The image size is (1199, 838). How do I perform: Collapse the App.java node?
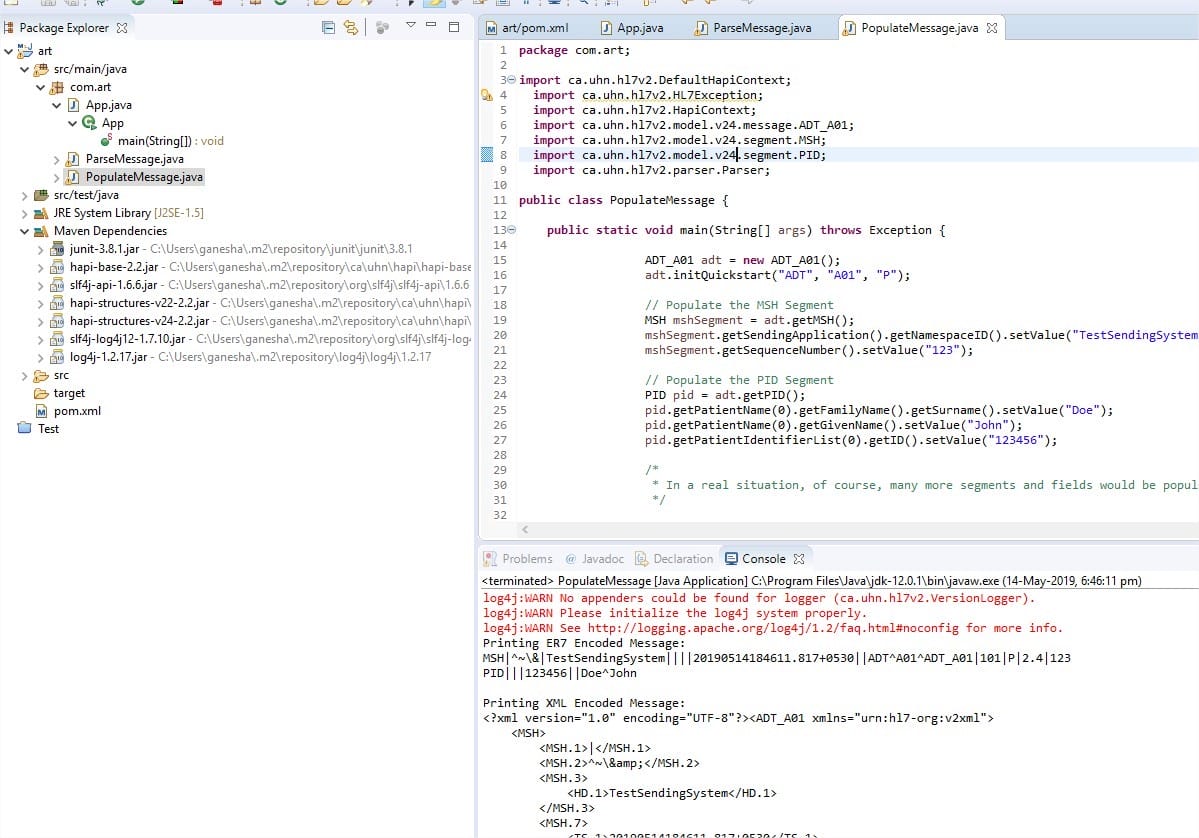57,106
